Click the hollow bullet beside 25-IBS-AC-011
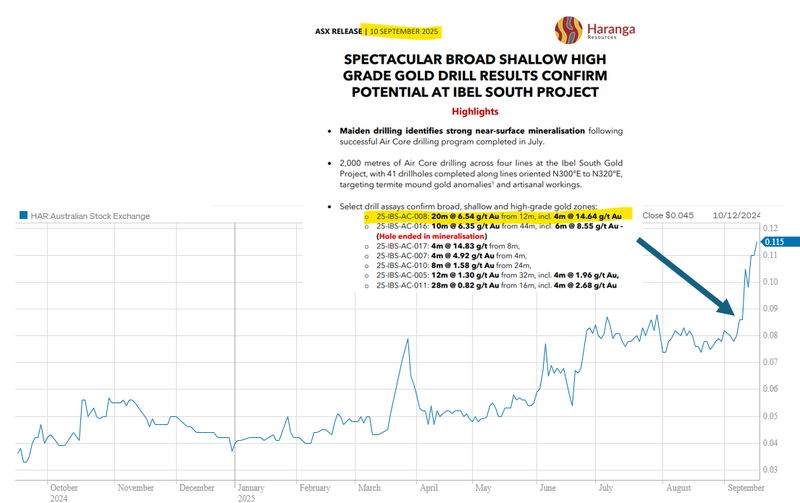This screenshot has width=800, height=503. coord(366,286)
